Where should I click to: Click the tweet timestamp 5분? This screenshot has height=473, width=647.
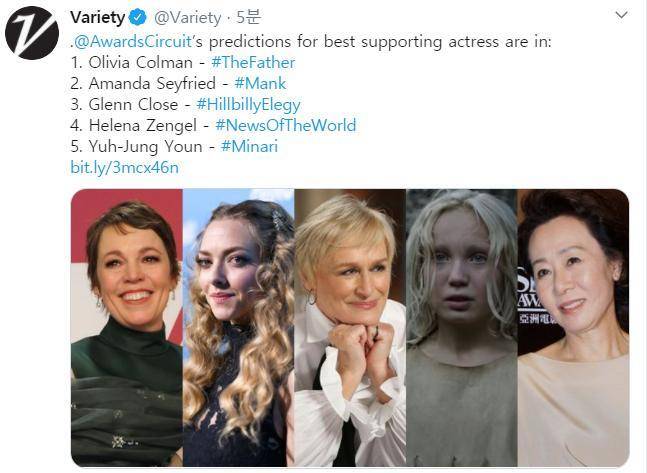[248, 18]
